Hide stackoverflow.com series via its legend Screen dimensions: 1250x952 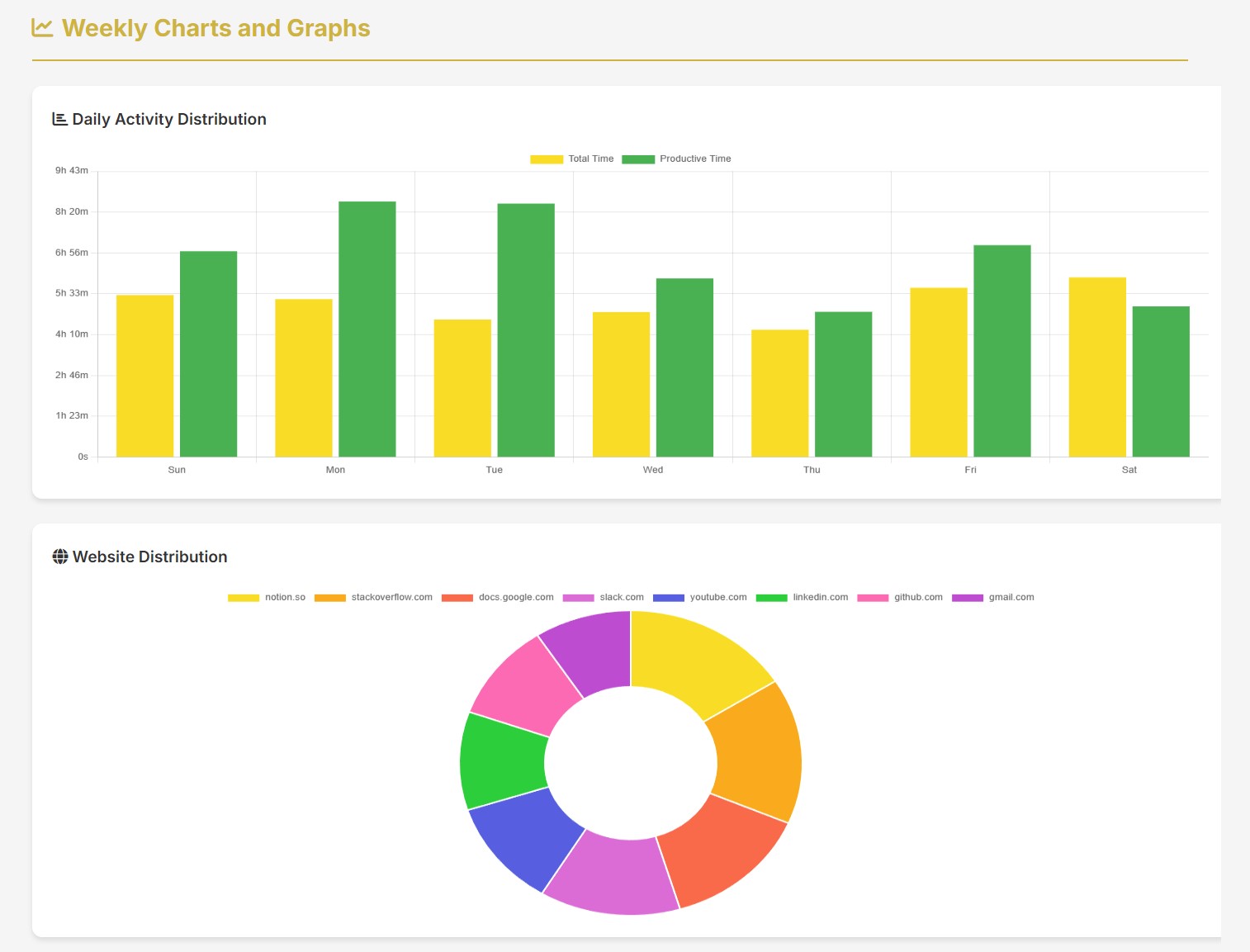(x=373, y=598)
